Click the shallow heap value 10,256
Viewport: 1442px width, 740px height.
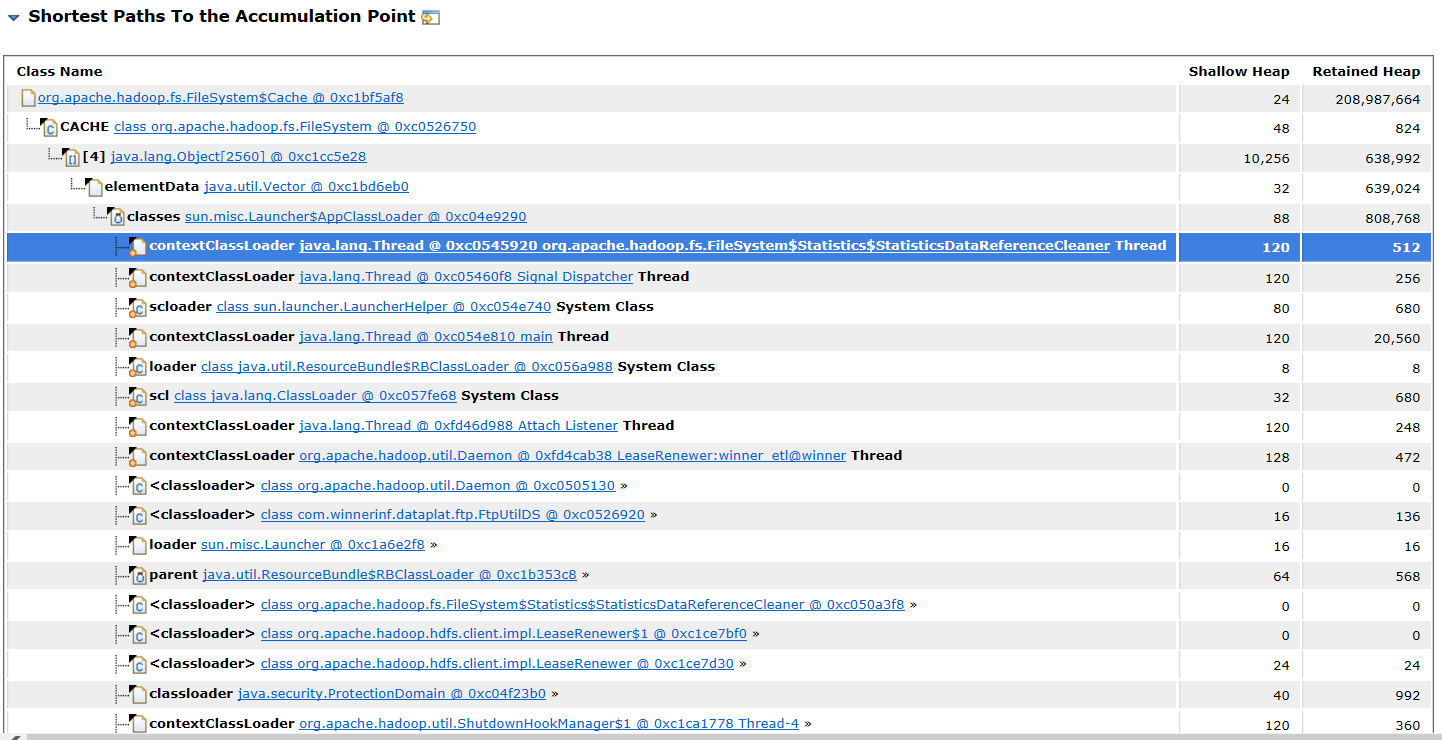coord(1265,159)
